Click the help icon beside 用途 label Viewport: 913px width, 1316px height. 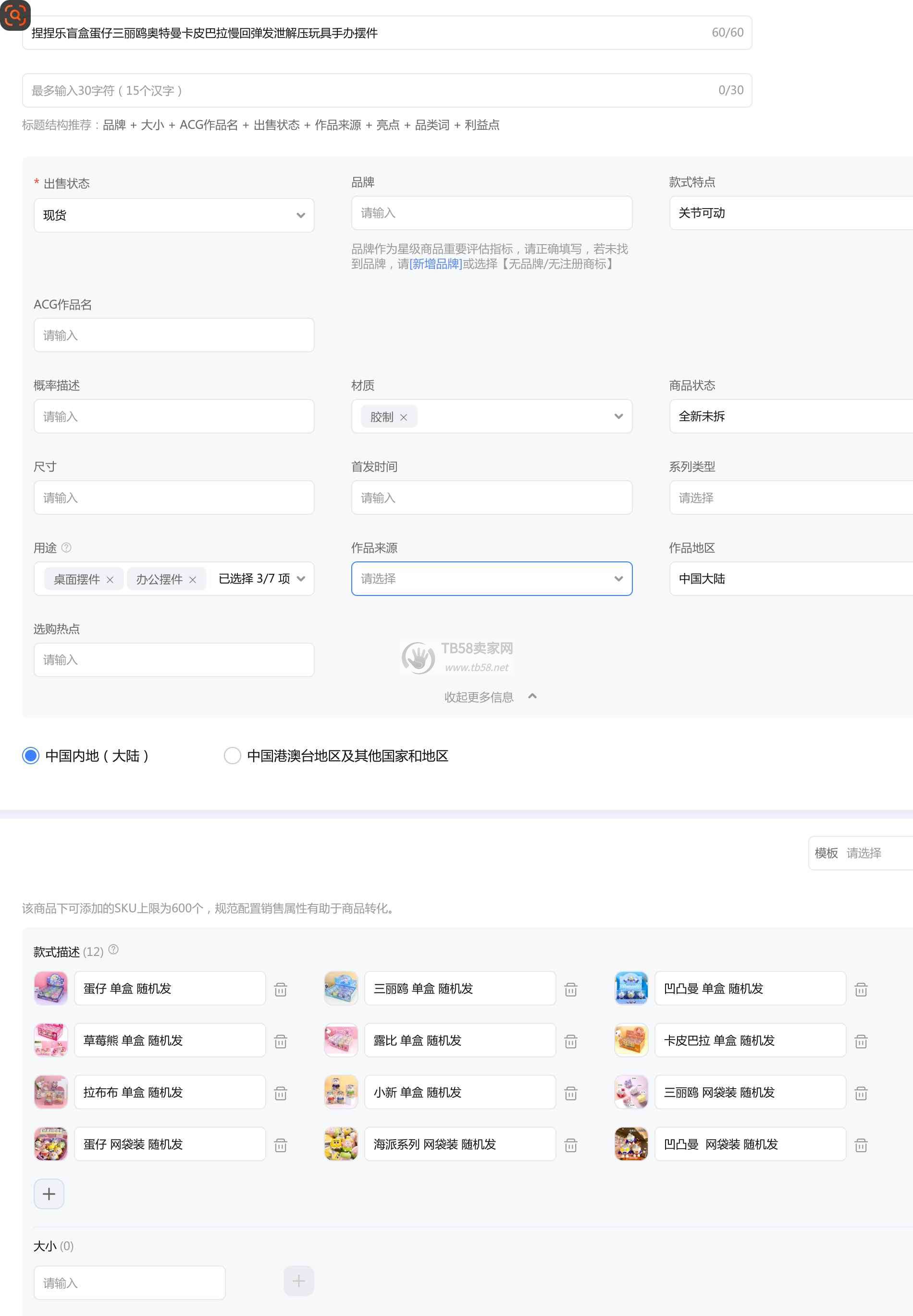point(66,547)
